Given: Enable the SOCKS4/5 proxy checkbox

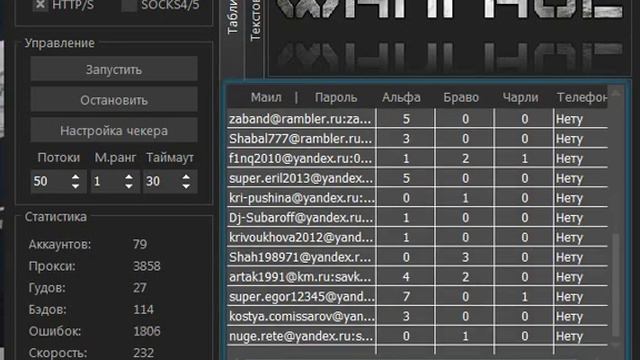Looking at the screenshot, I should click(x=129, y=5).
